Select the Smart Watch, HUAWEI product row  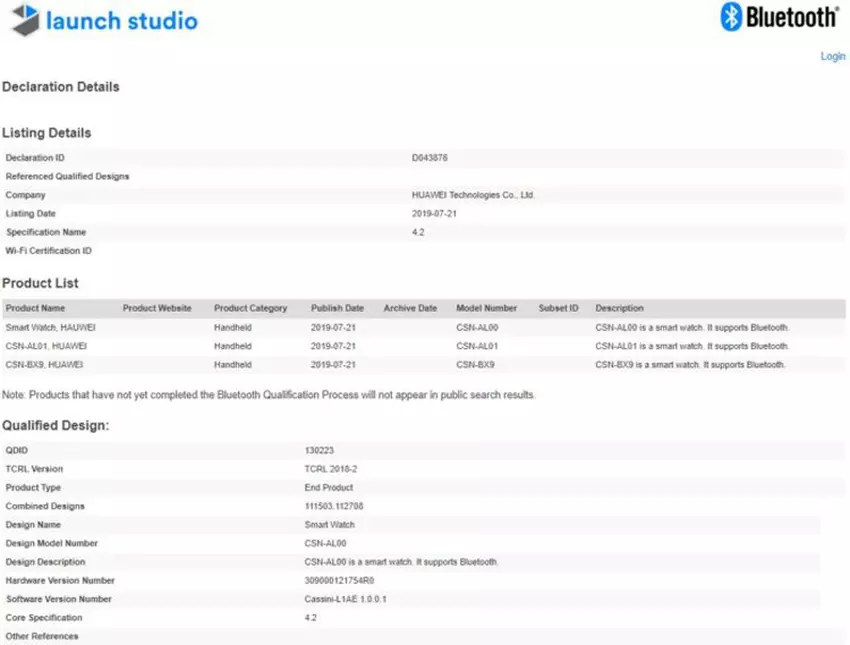[x=44, y=327]
